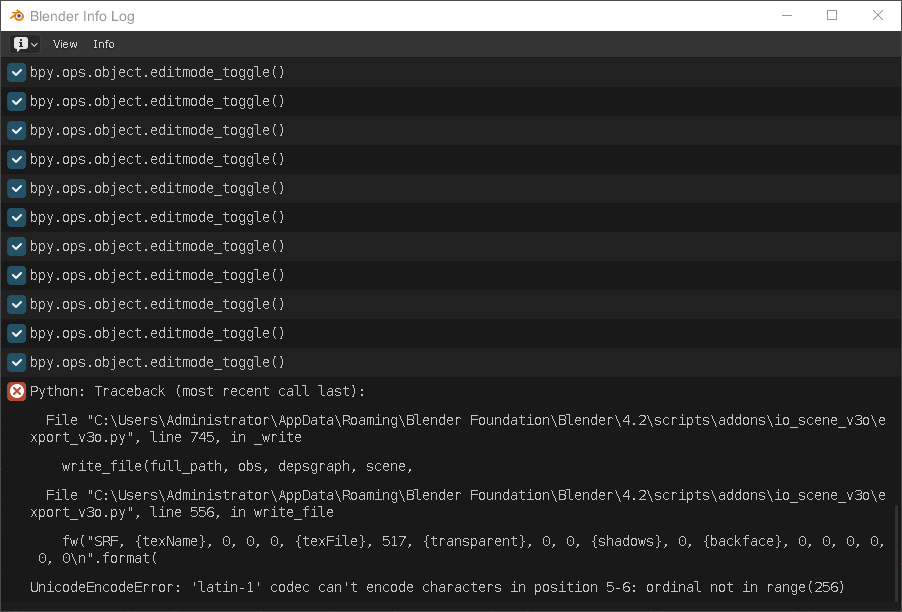Click checkmark icon on the eighth editmode_toggle row
The width and height of the screenshot is (902, 612).
coord(16,275)
